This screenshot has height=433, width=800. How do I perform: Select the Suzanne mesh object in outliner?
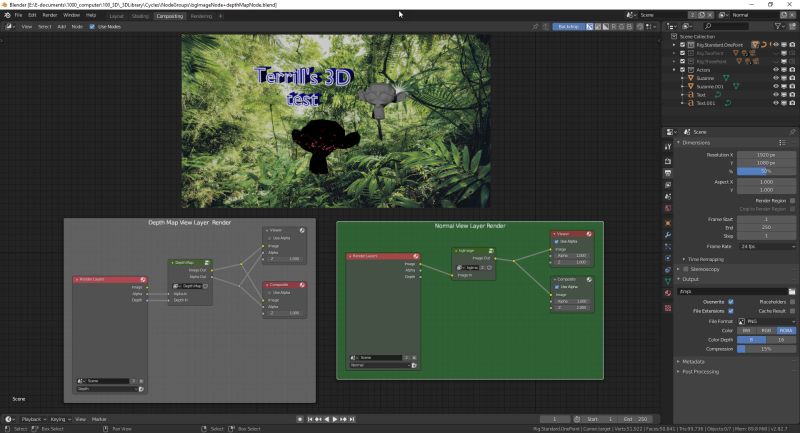(705, 78)
